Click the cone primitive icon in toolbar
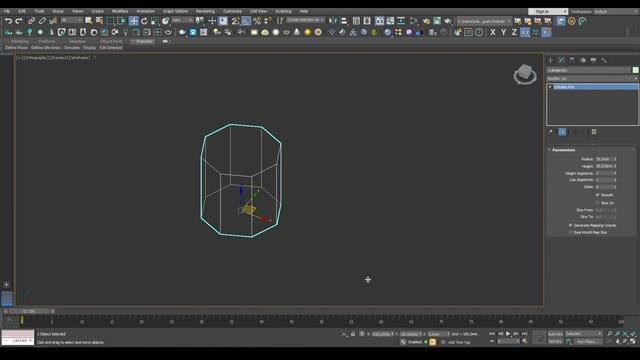 297,32
